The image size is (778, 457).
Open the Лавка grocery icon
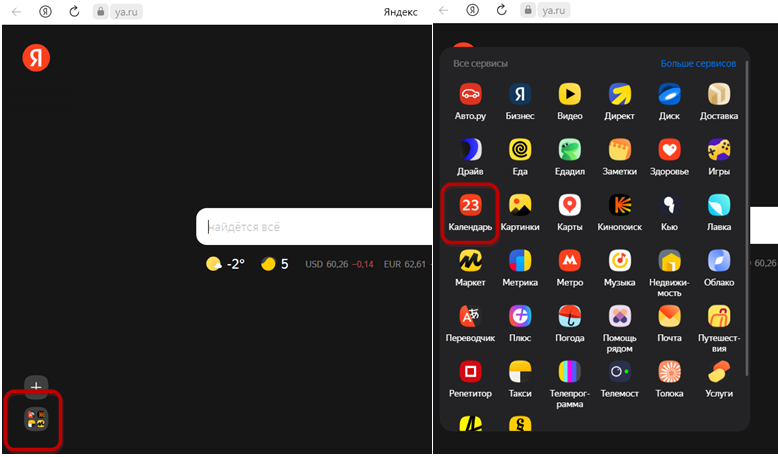tap(719, 205)
